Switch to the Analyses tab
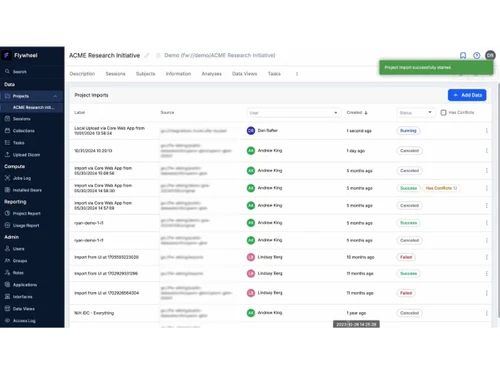This screenshot has width=500, height=375. click(212, 74)
